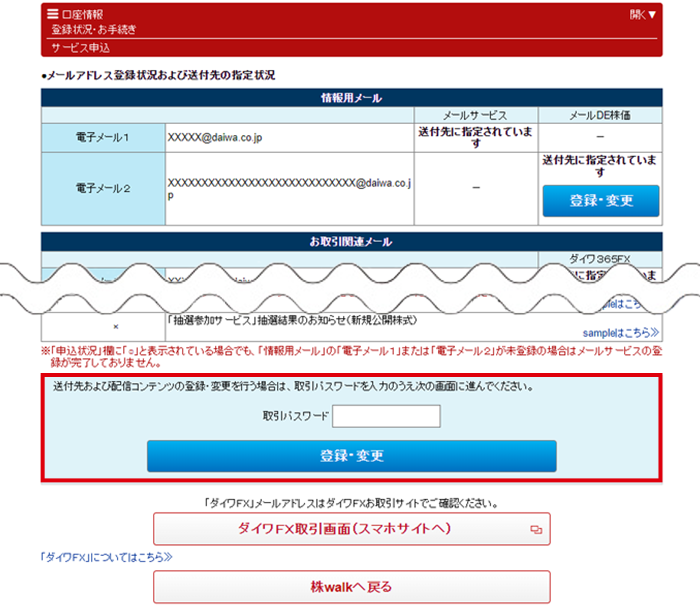This screenshot has height=605, width=700.
Task: Click 登録・変更 button in 電子メール2 row
Action: pyautogui.click(x=600, y=200)
